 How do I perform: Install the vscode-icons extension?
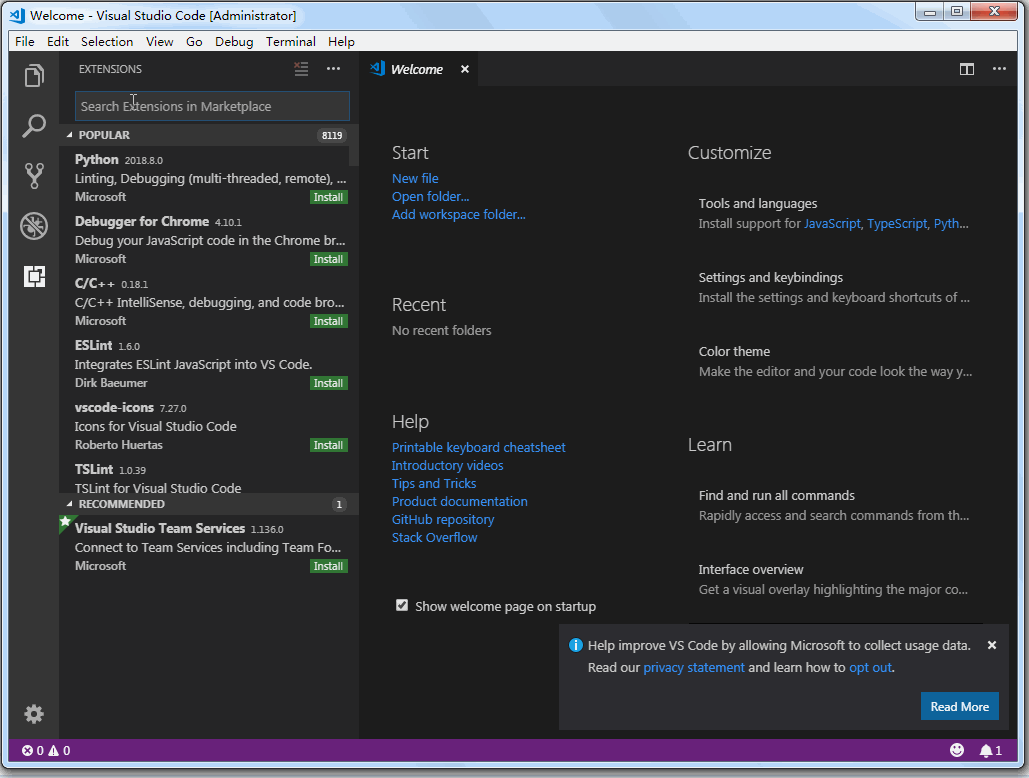[328, 445]
